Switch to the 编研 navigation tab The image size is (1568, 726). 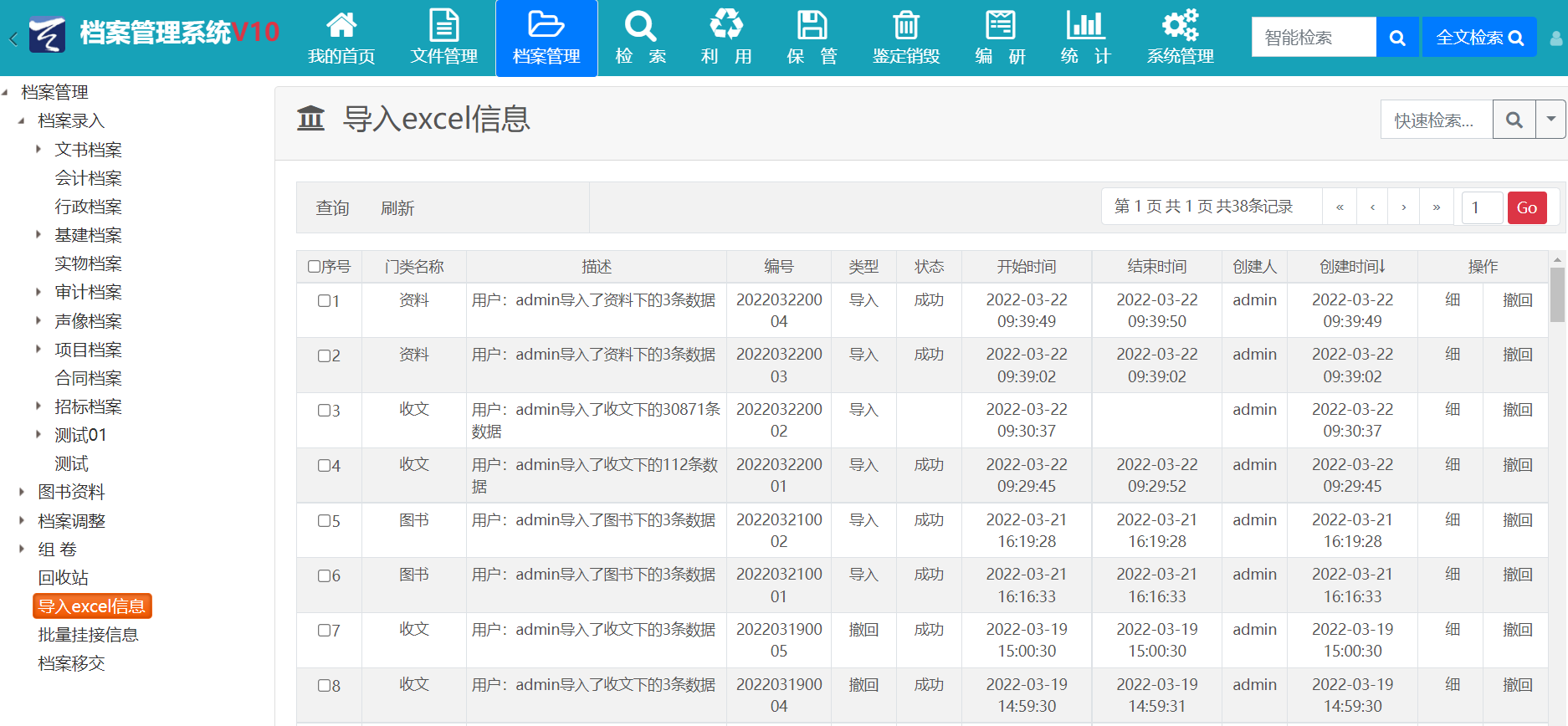[x=1000, y=38]
